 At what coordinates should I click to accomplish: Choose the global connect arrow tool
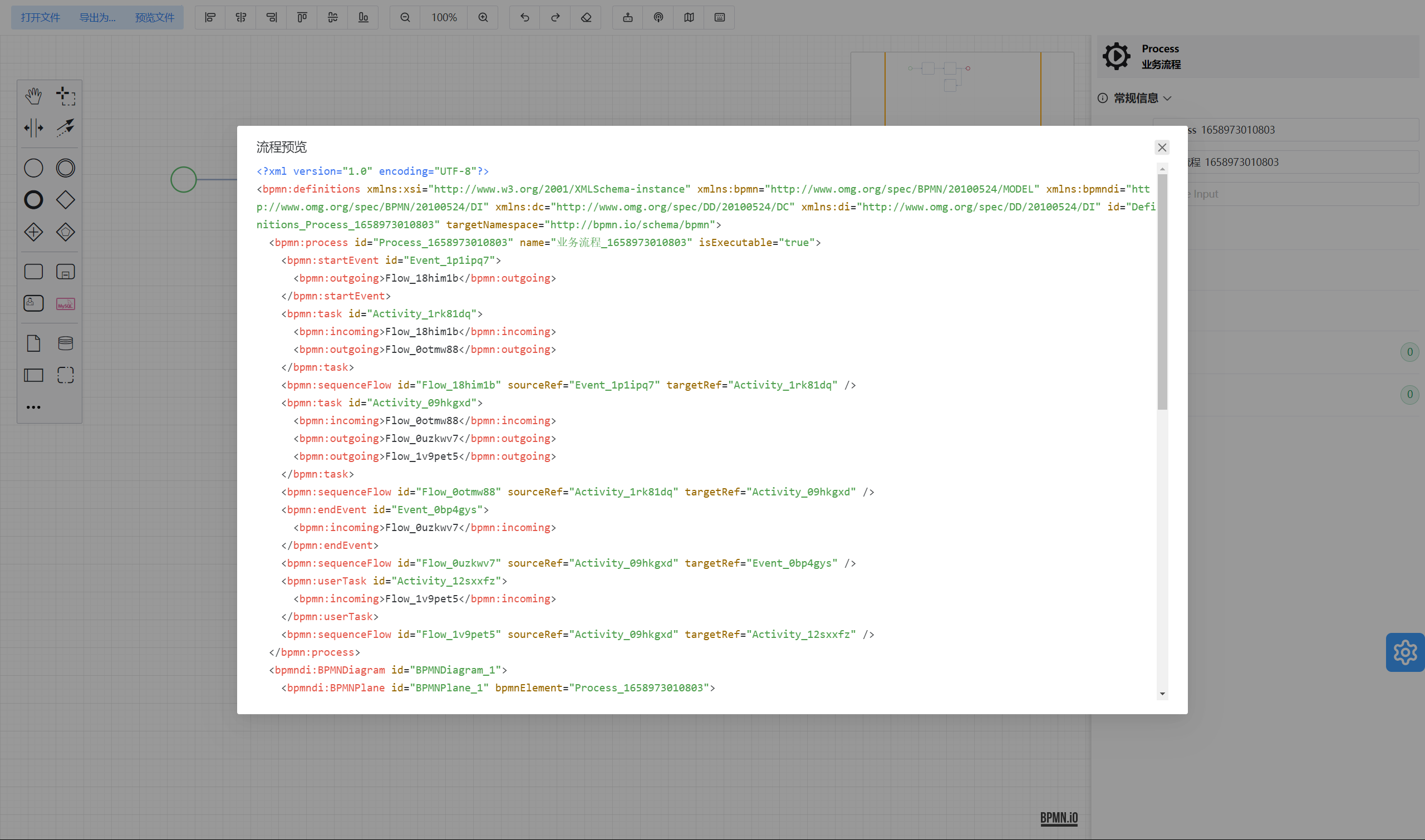(66, 128)
